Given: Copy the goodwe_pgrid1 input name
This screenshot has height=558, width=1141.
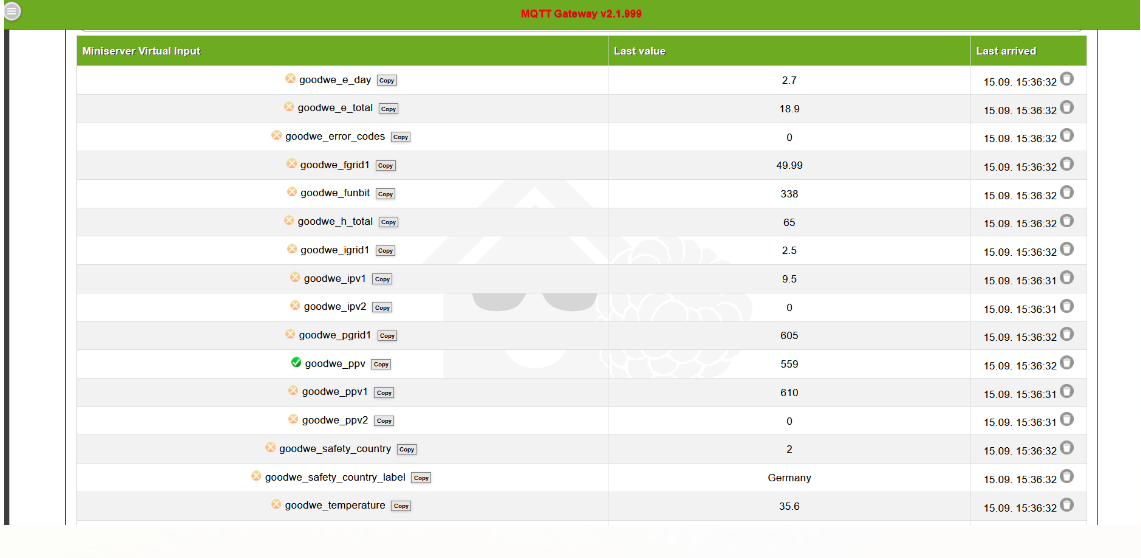Looking at the screenshot, I should click(x=387, y=336).
